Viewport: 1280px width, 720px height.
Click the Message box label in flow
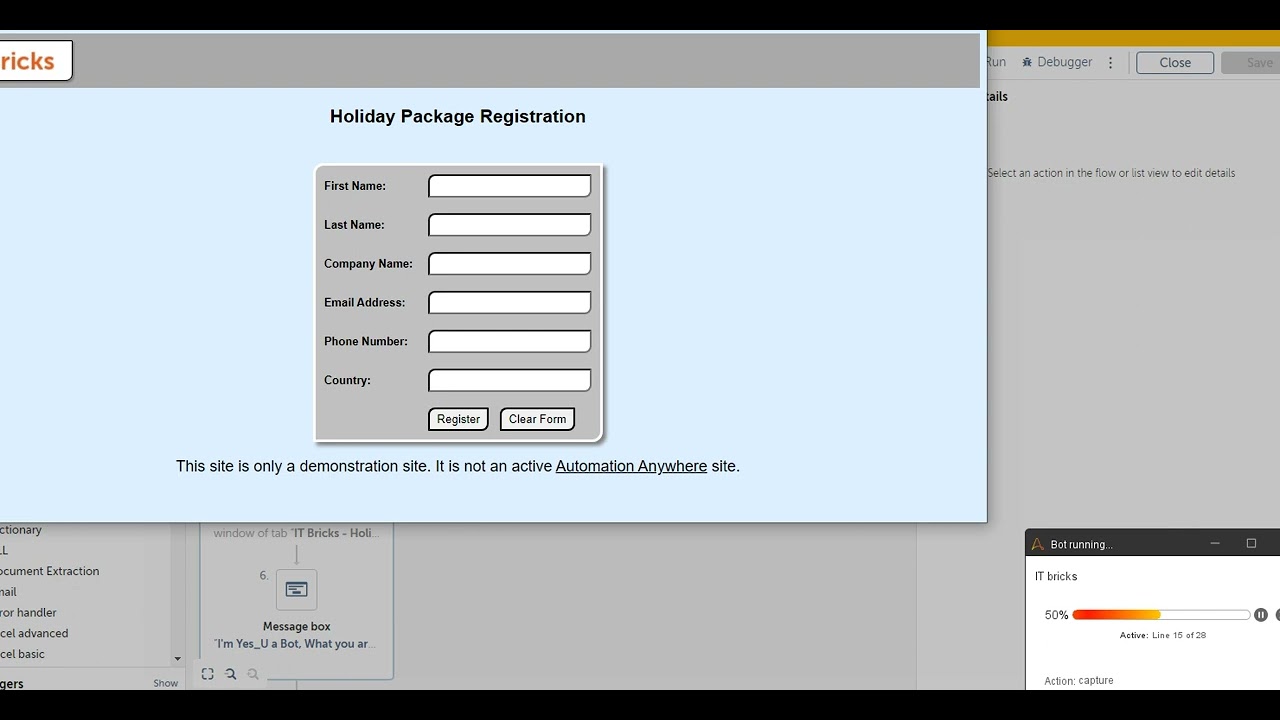pos(296,627)
